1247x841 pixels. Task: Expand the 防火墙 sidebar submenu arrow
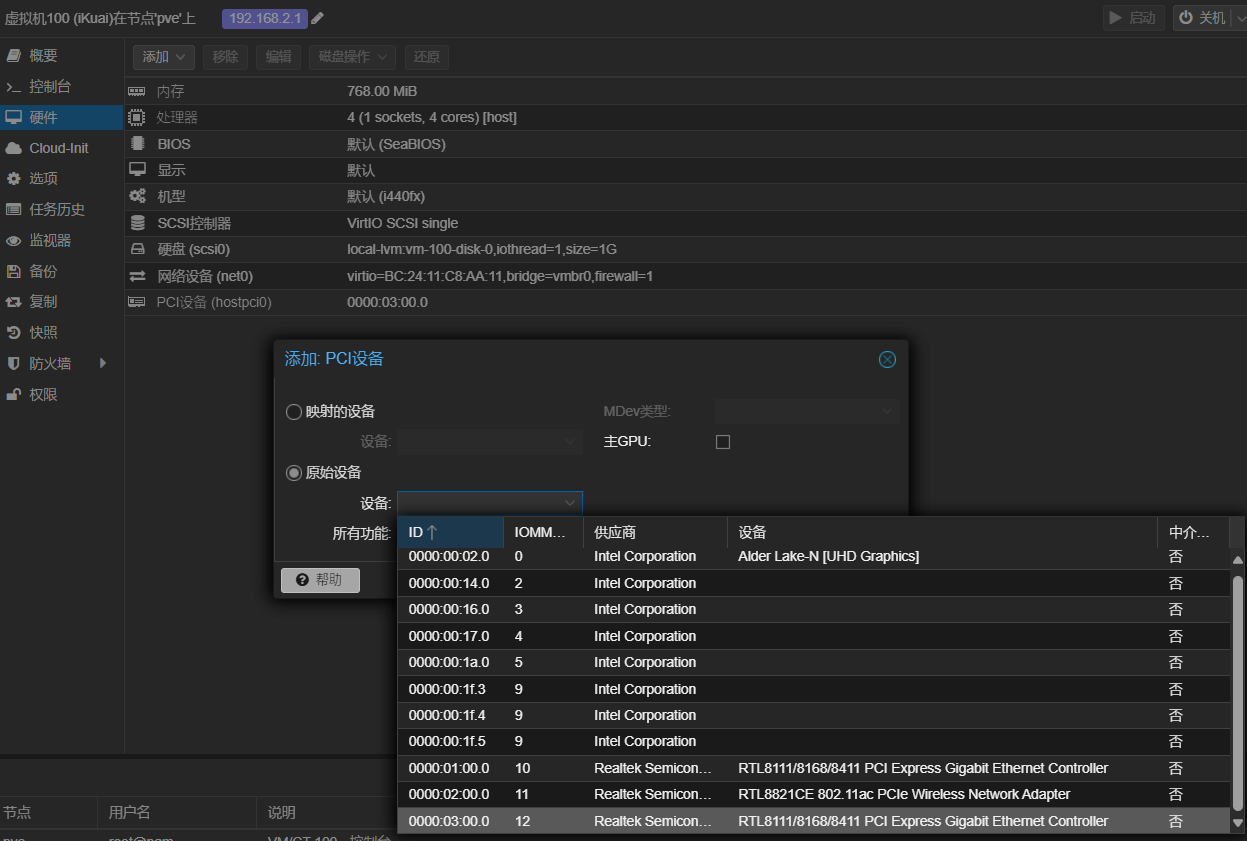click(x=103, y=364)
